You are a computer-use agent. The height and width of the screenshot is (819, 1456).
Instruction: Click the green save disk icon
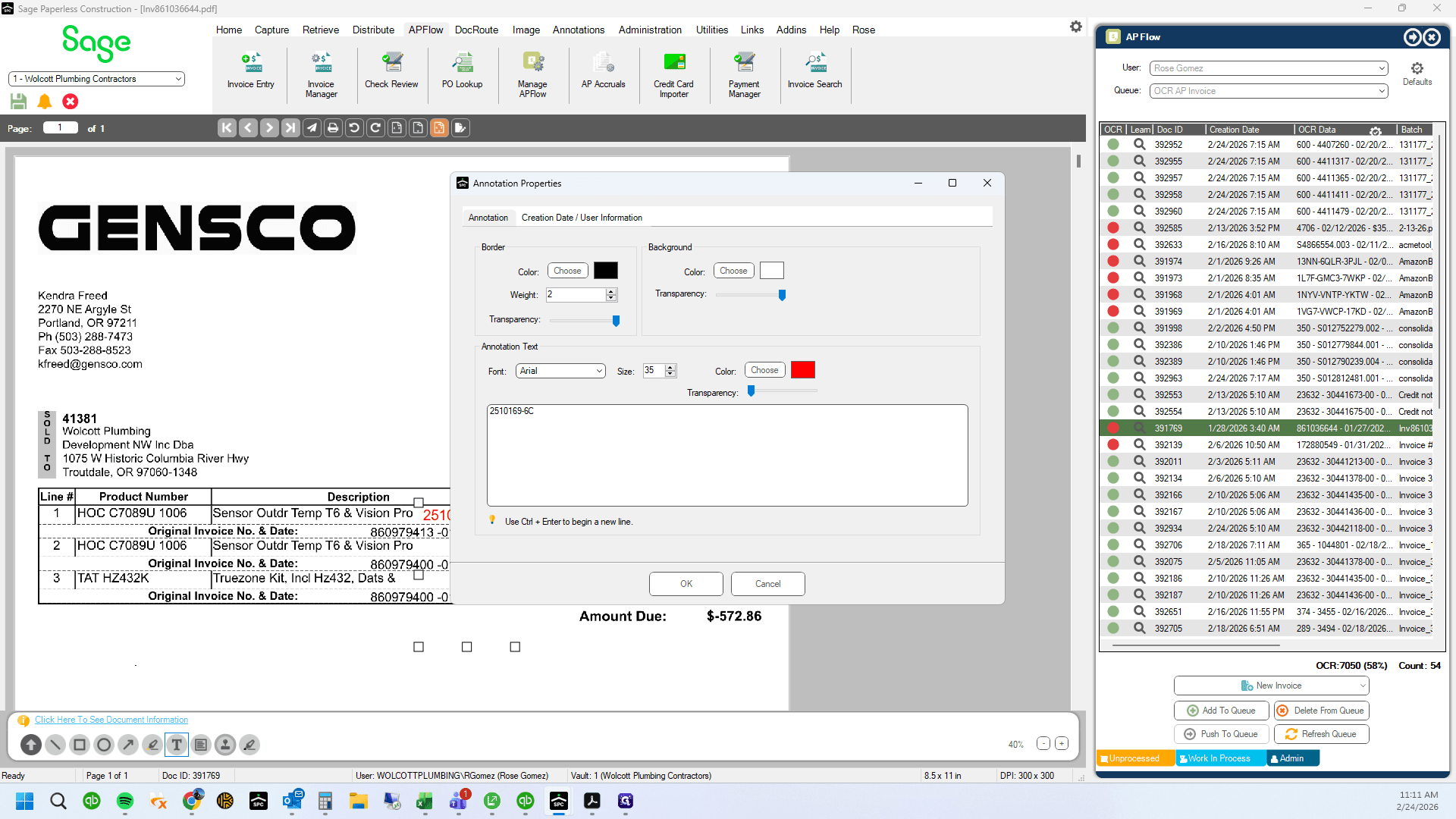[19, 101]
